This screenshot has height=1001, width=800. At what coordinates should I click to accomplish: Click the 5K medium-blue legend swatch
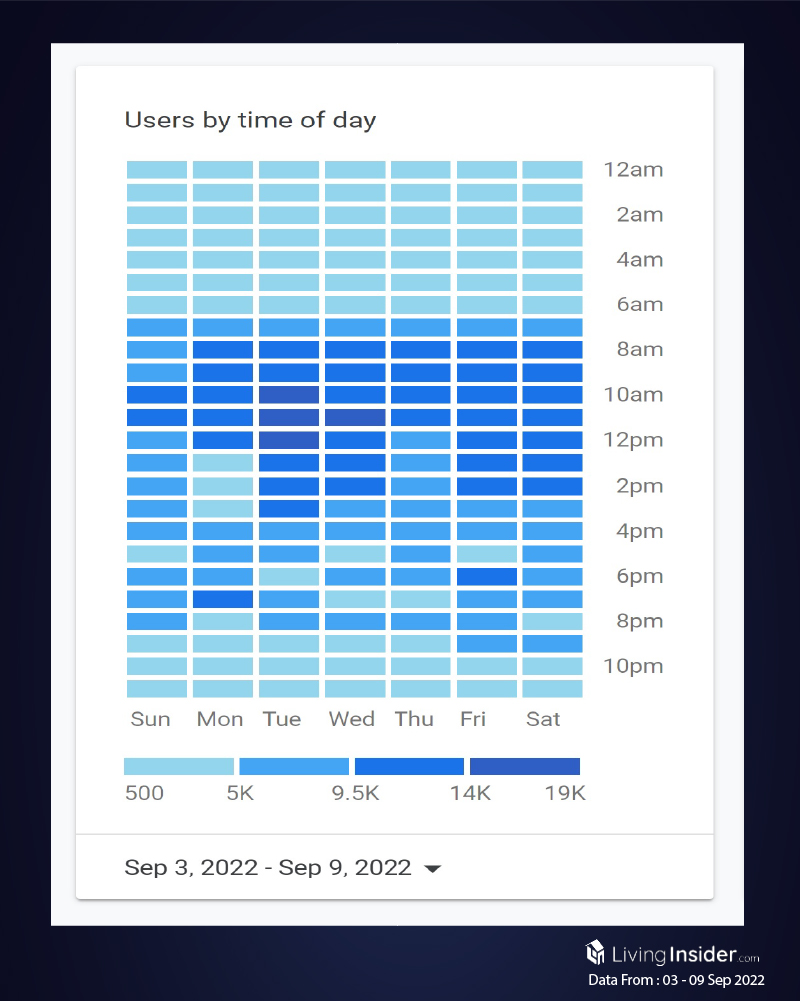294,766
